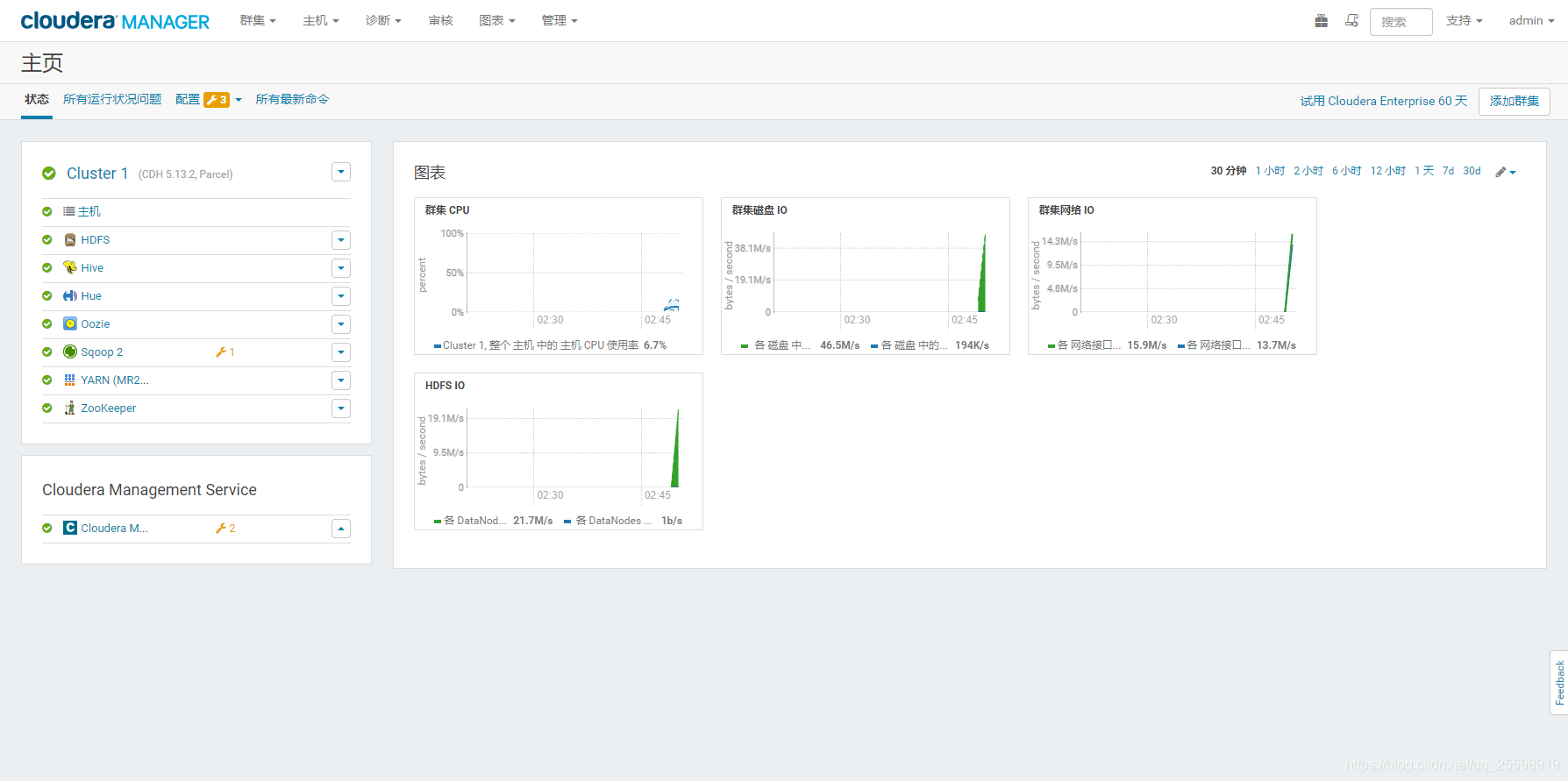
Task: Click Hue green health status icon
Action: click(x=47, y=296)
